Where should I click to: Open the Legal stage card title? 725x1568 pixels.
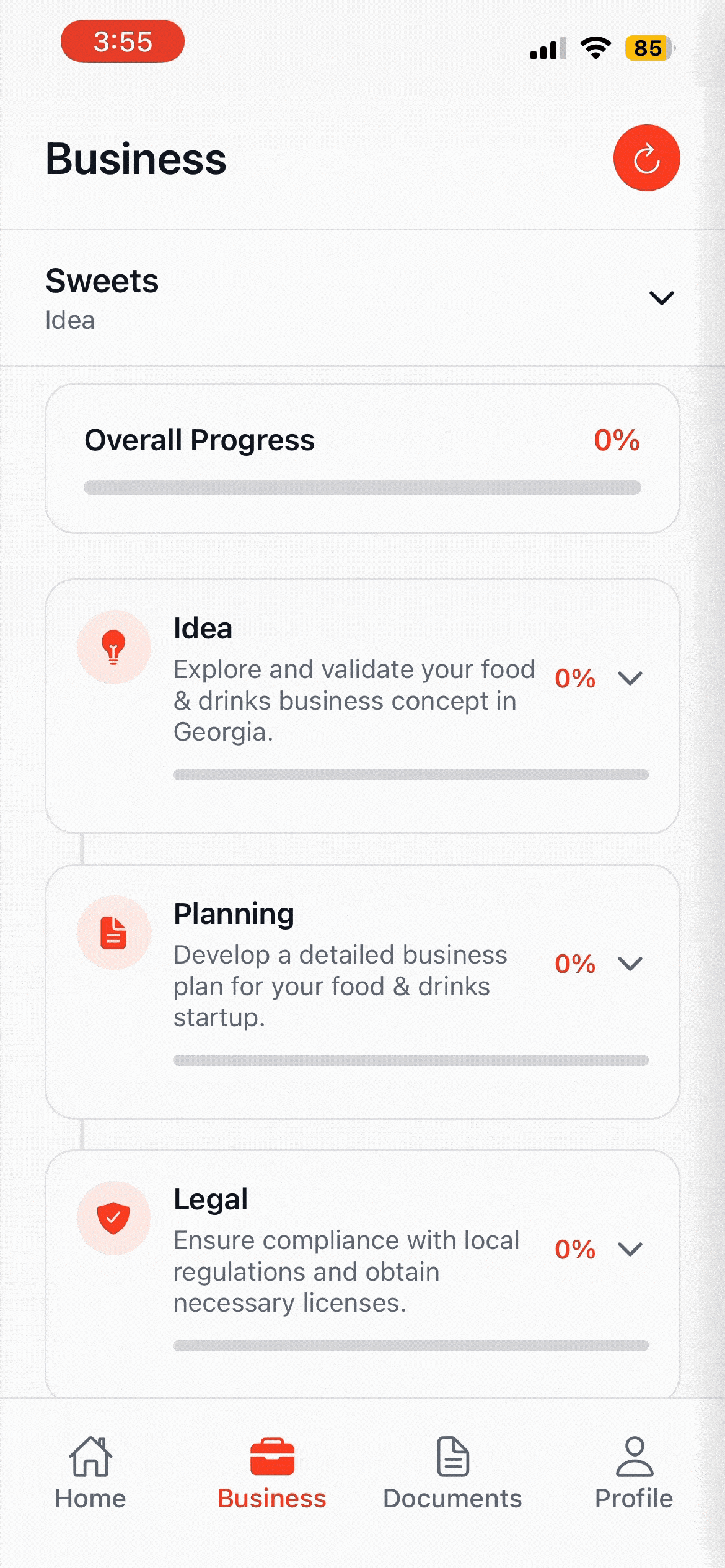211,1200
